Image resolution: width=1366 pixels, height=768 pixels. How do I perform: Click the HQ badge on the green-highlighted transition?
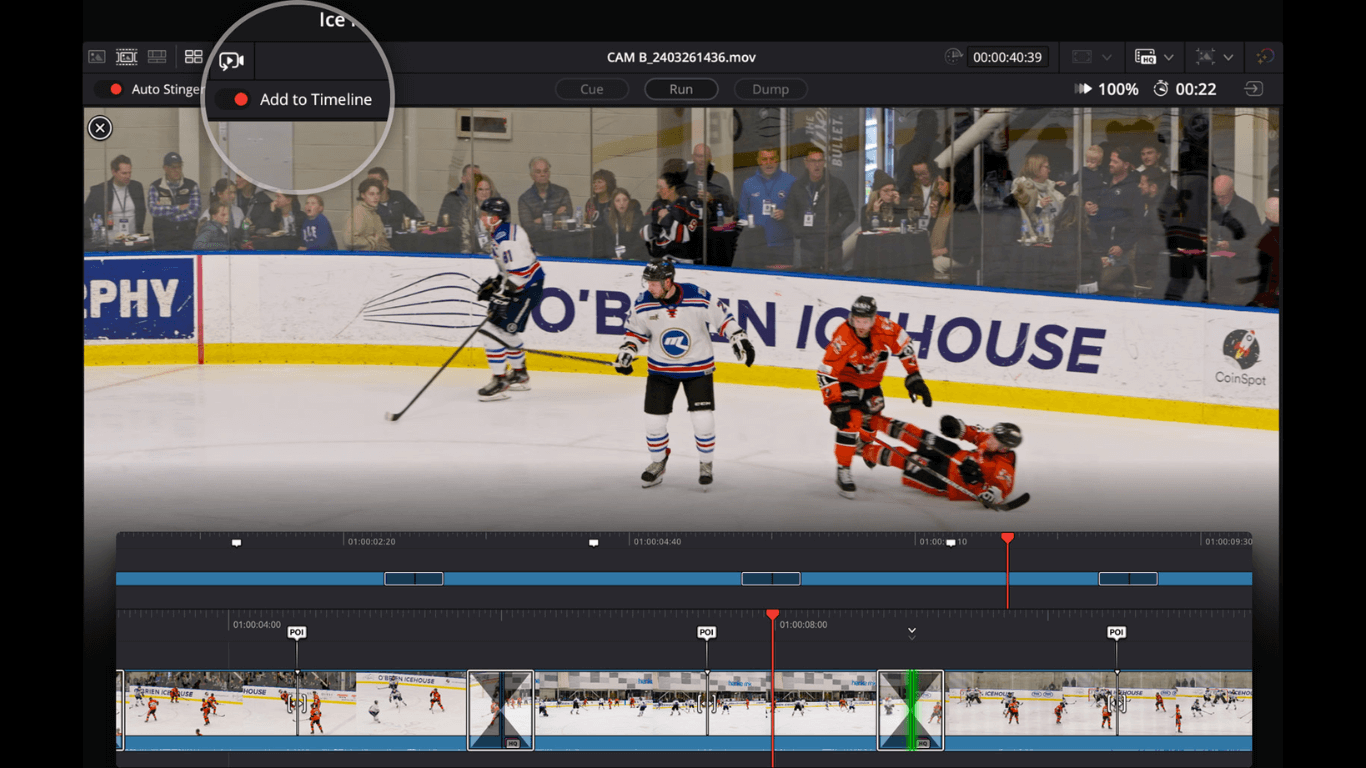pos(923,743)
